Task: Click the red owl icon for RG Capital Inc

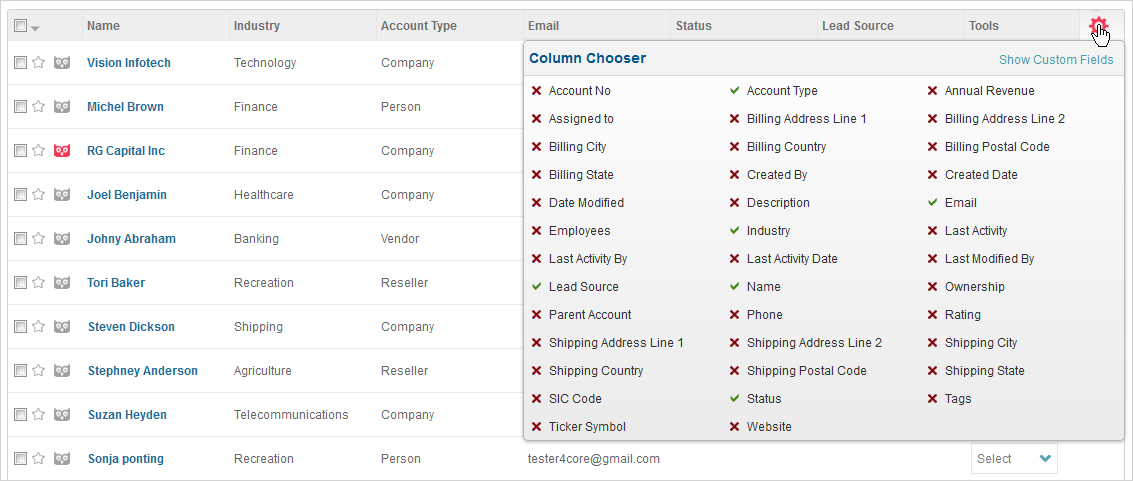Action: pos(62,151)
